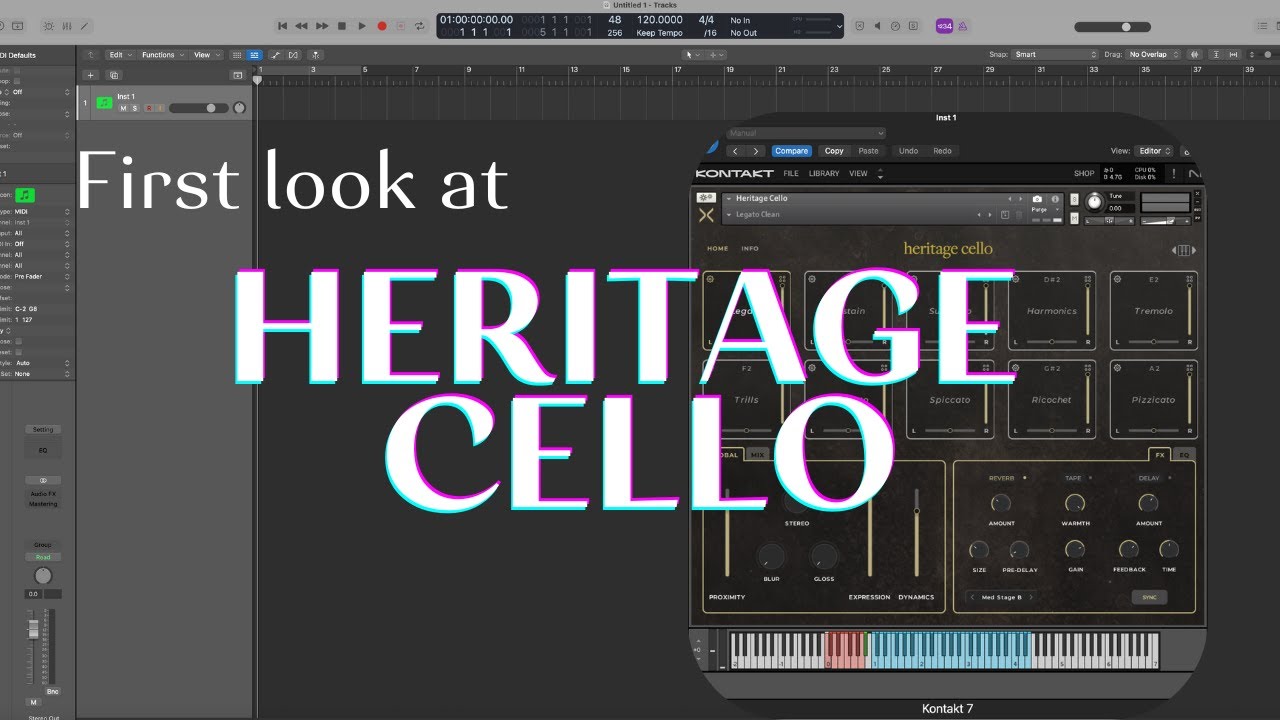Expand the Heritage Cello instrument name dropdown
Viewport: 1280px width, 720px height.
tap(728, 199)
